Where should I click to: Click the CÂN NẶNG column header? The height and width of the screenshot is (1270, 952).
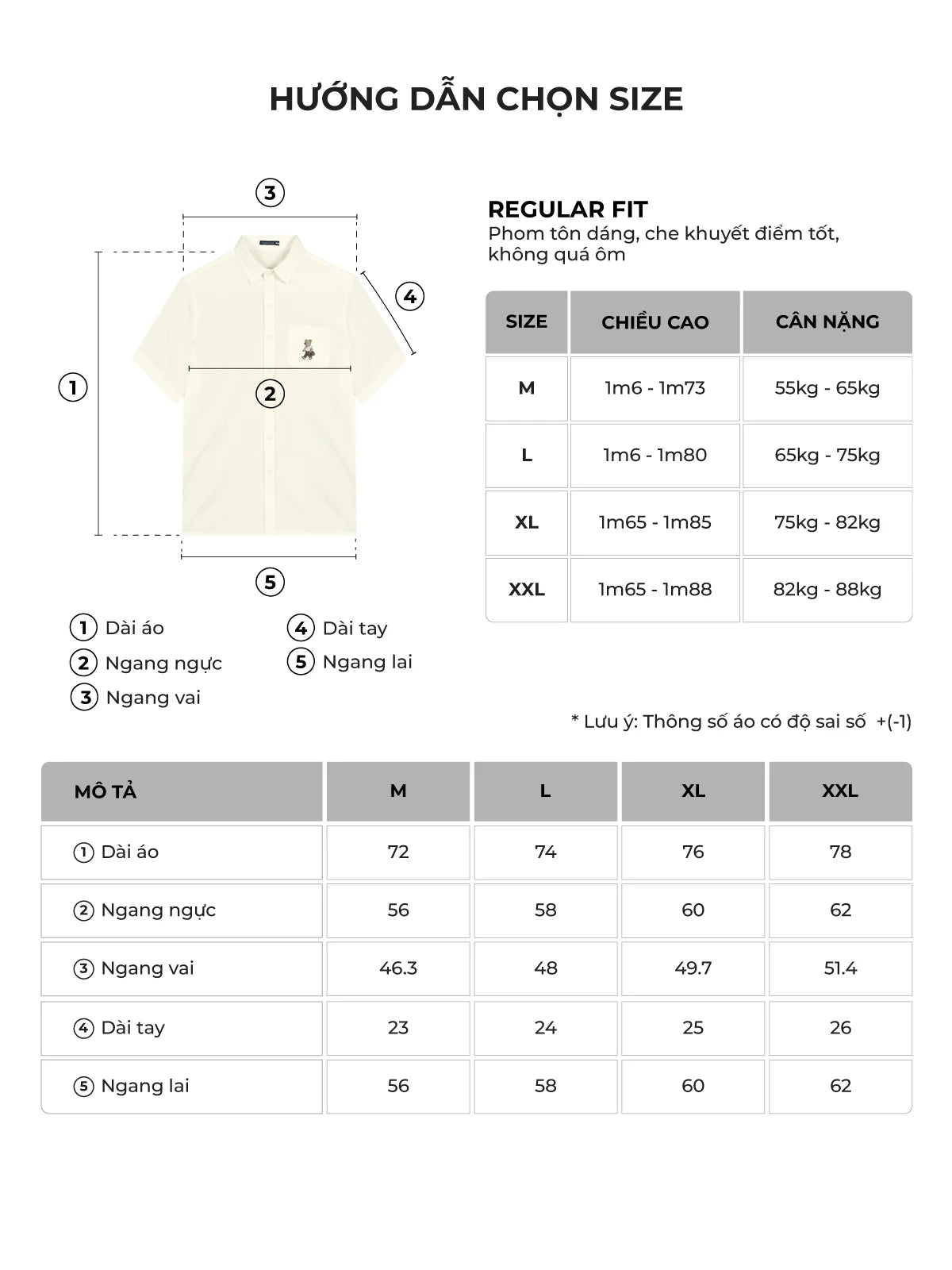click(x=827, y=322)
